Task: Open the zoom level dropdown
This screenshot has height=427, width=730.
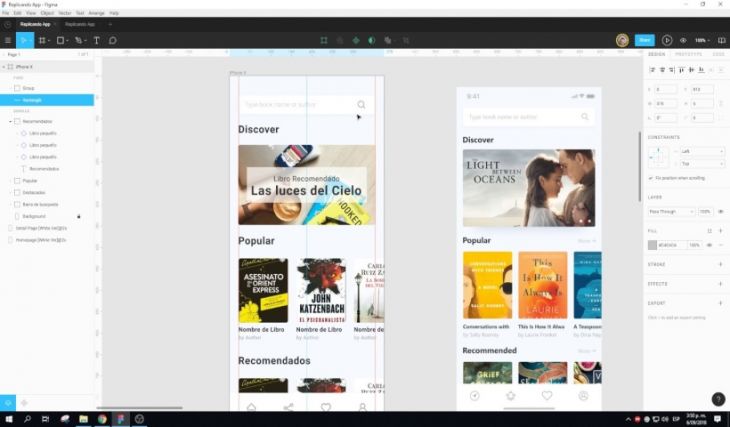Action: click(702, 41)
